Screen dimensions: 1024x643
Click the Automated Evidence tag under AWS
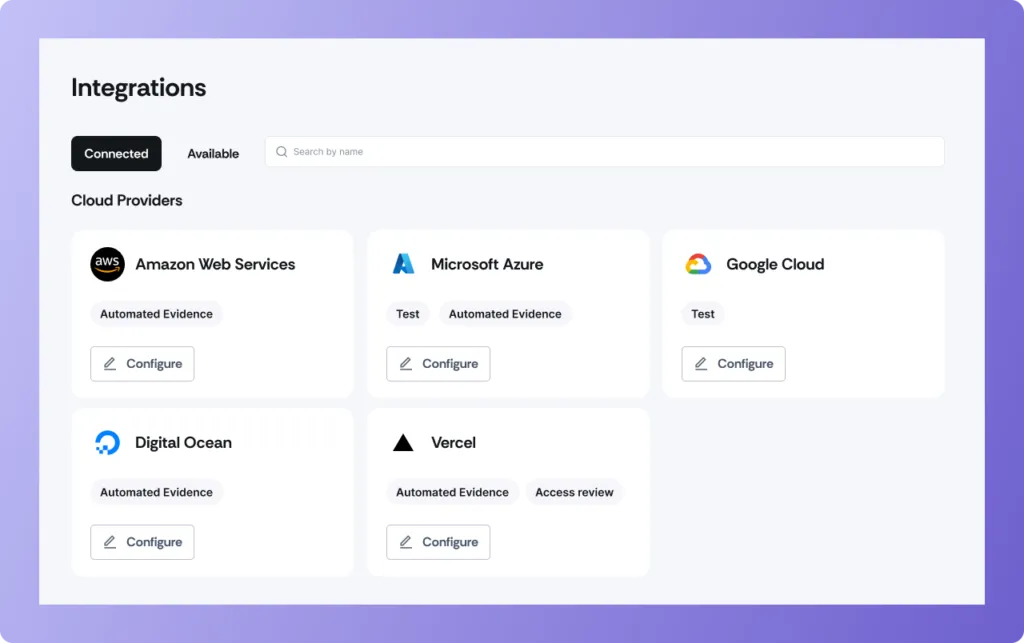click(x=156, y=313)
